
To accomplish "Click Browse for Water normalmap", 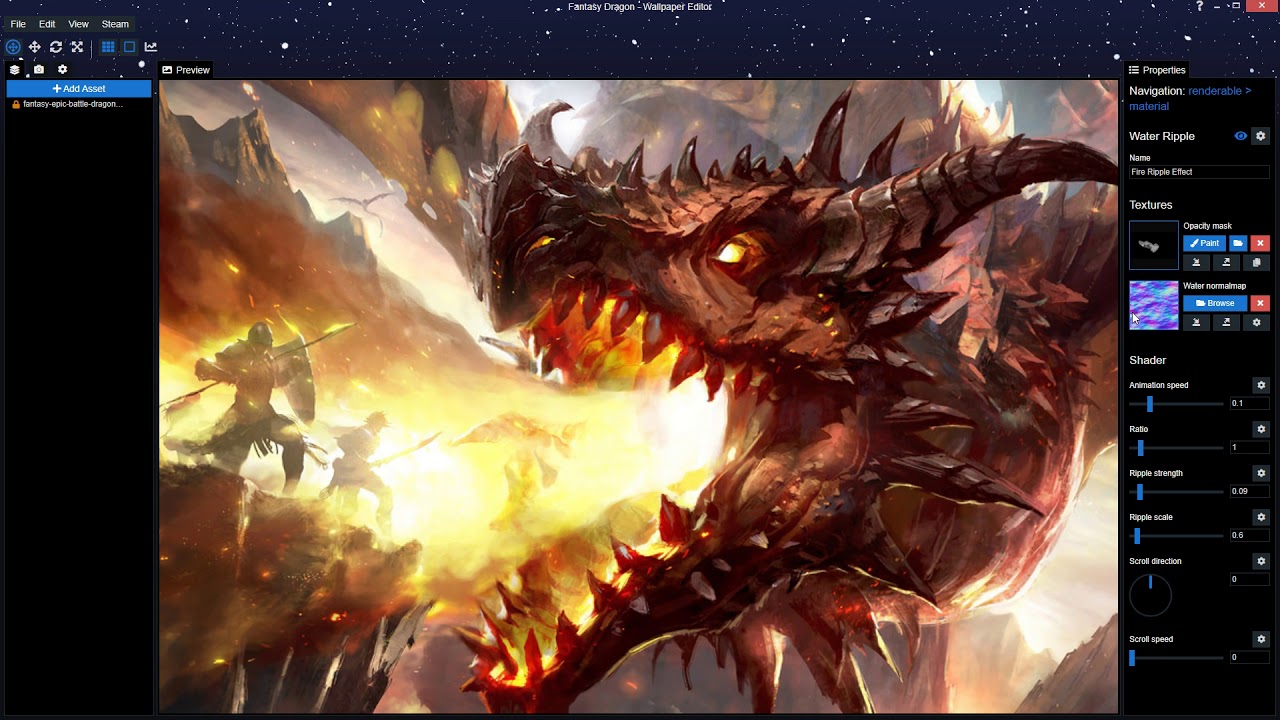I will pyautogui.click(x=1215, y=303).
